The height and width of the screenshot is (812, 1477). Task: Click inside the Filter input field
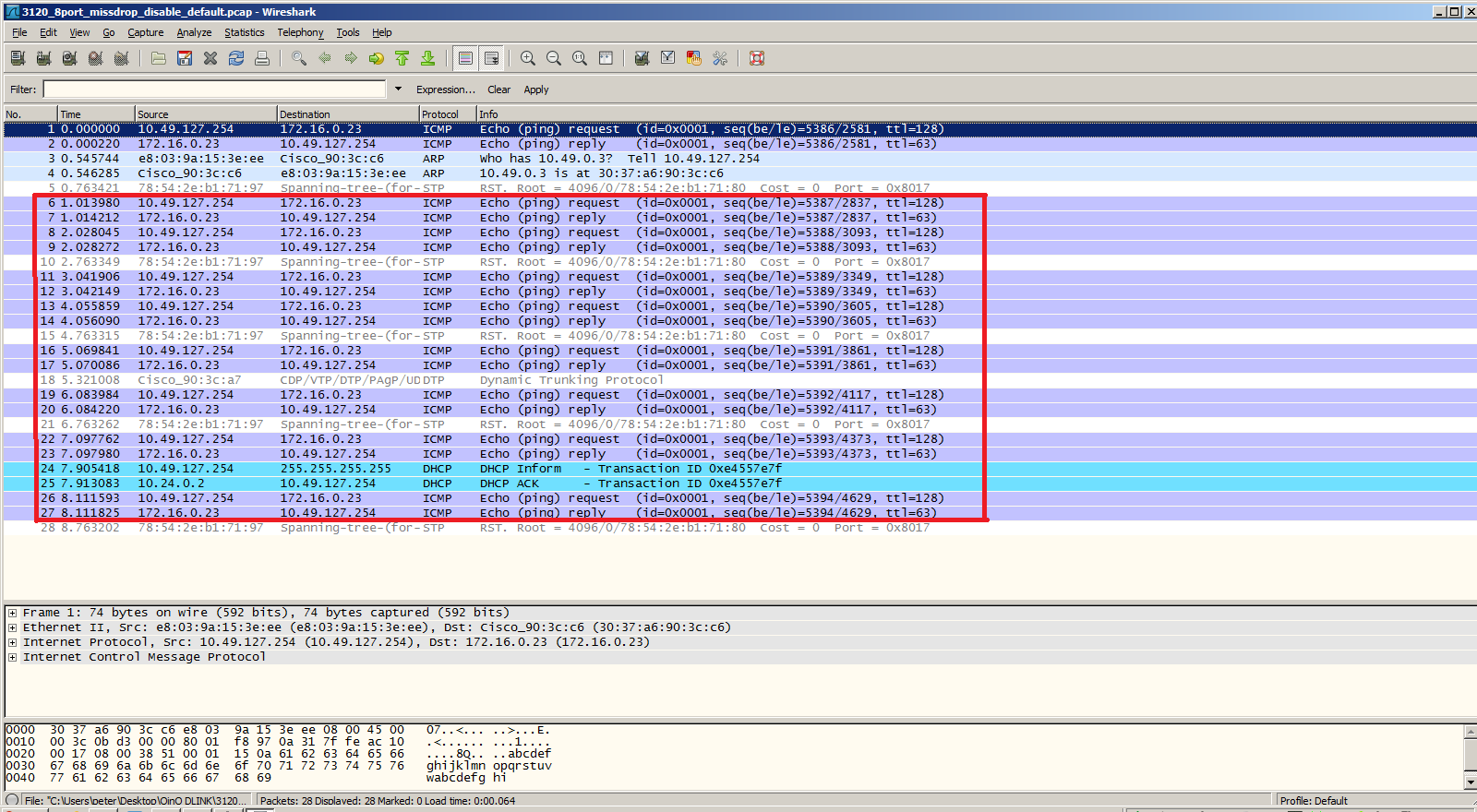tap(214, 90)
